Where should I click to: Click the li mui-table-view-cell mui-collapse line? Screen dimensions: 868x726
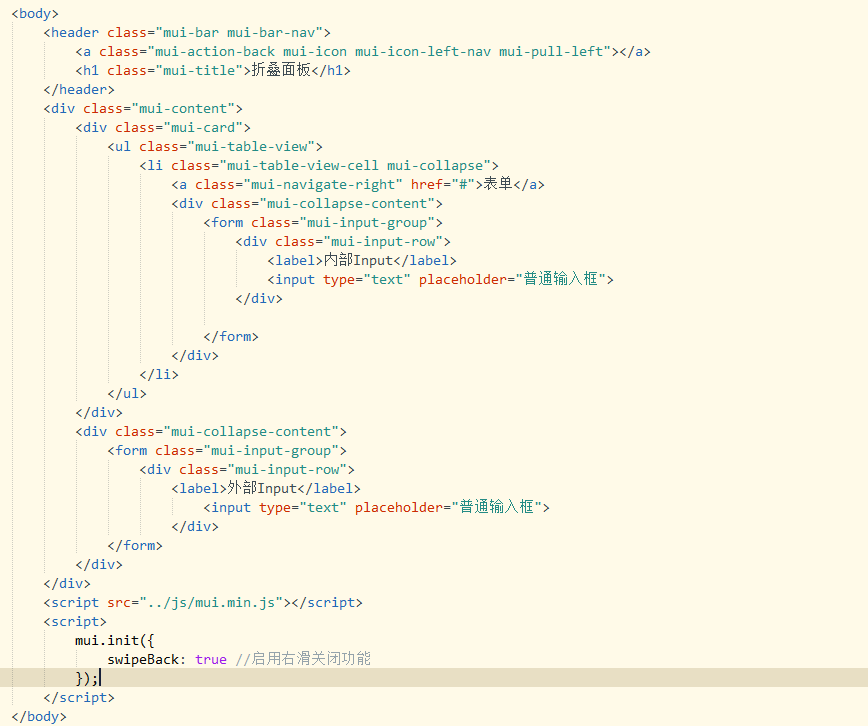319,166
